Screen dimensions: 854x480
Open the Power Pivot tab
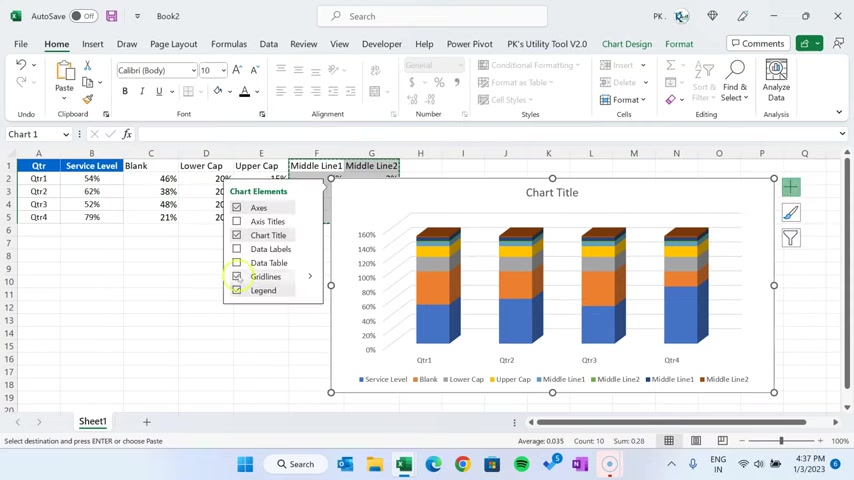469,44
